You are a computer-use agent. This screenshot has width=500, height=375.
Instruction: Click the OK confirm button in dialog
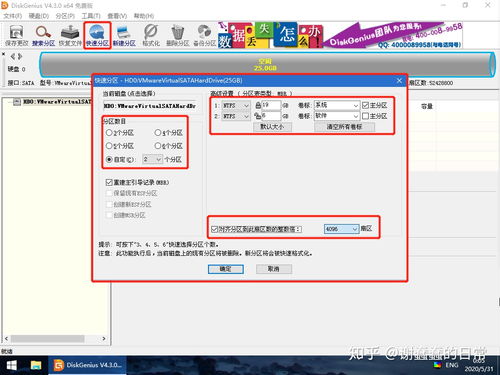click(x=226, y=269)
